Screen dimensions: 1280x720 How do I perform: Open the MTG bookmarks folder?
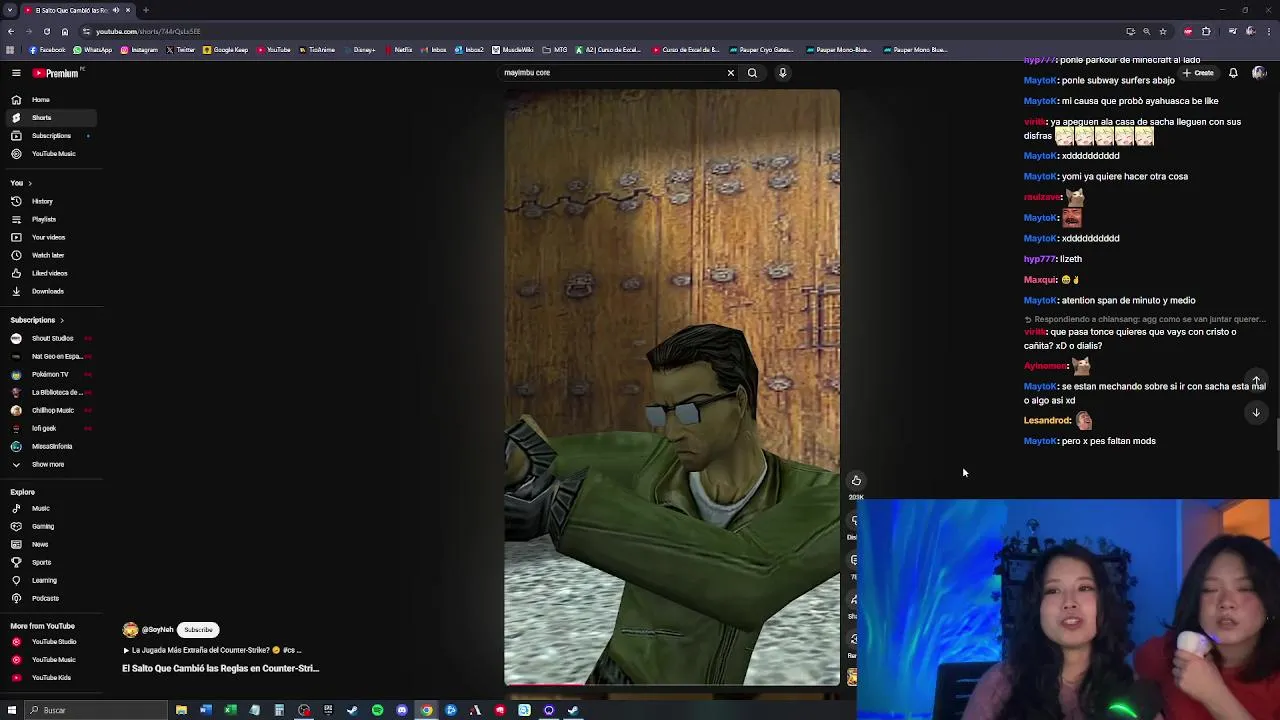pyautogui.click(x=555, y=50)
